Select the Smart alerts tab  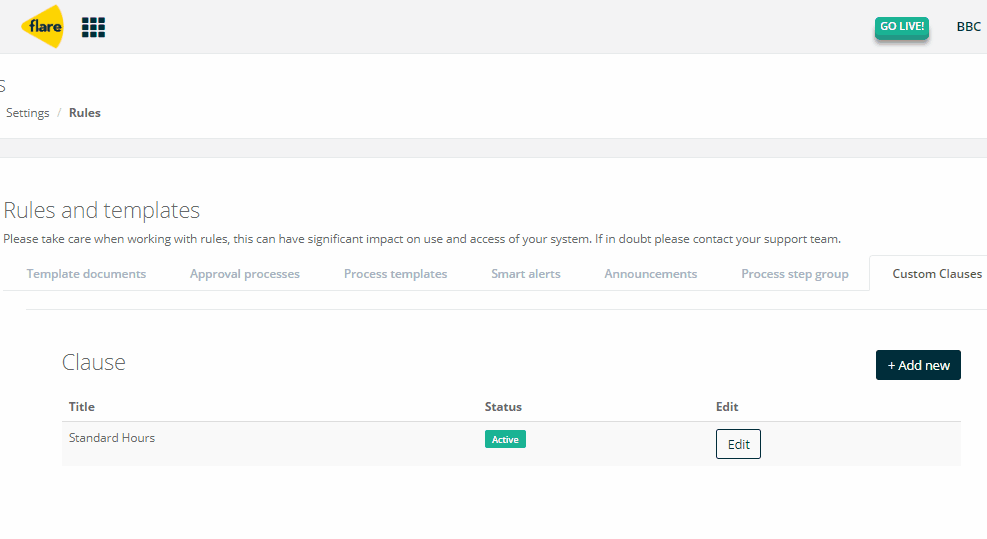526,274
